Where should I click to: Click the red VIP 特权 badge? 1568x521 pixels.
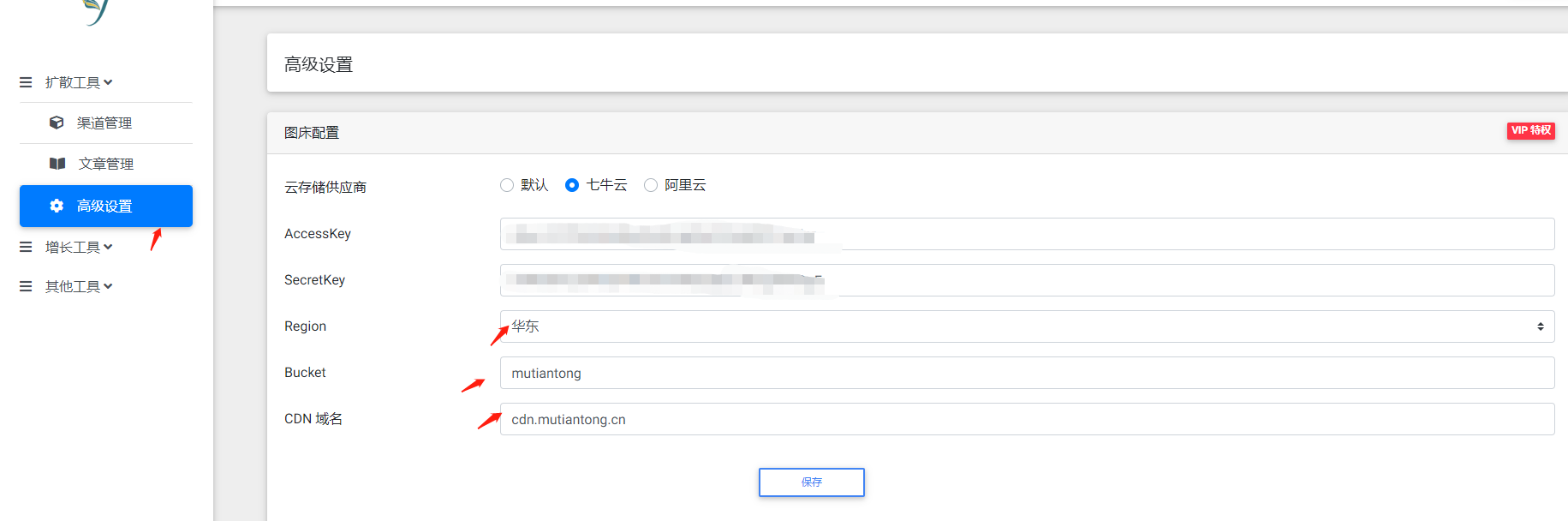click(1530, 130)
